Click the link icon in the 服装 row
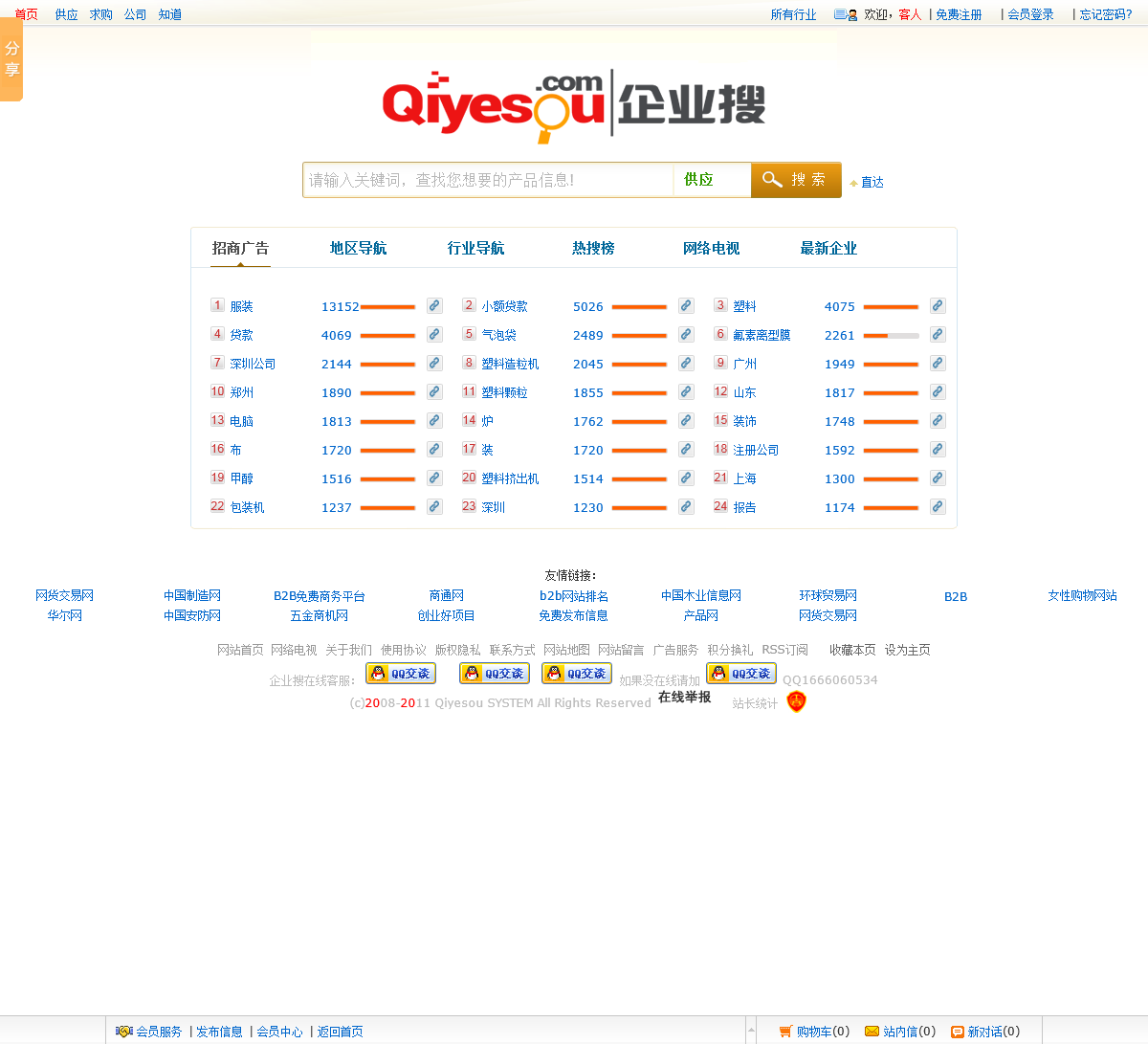Viewport: 1148px width, 1044px height. click(434, 306)
